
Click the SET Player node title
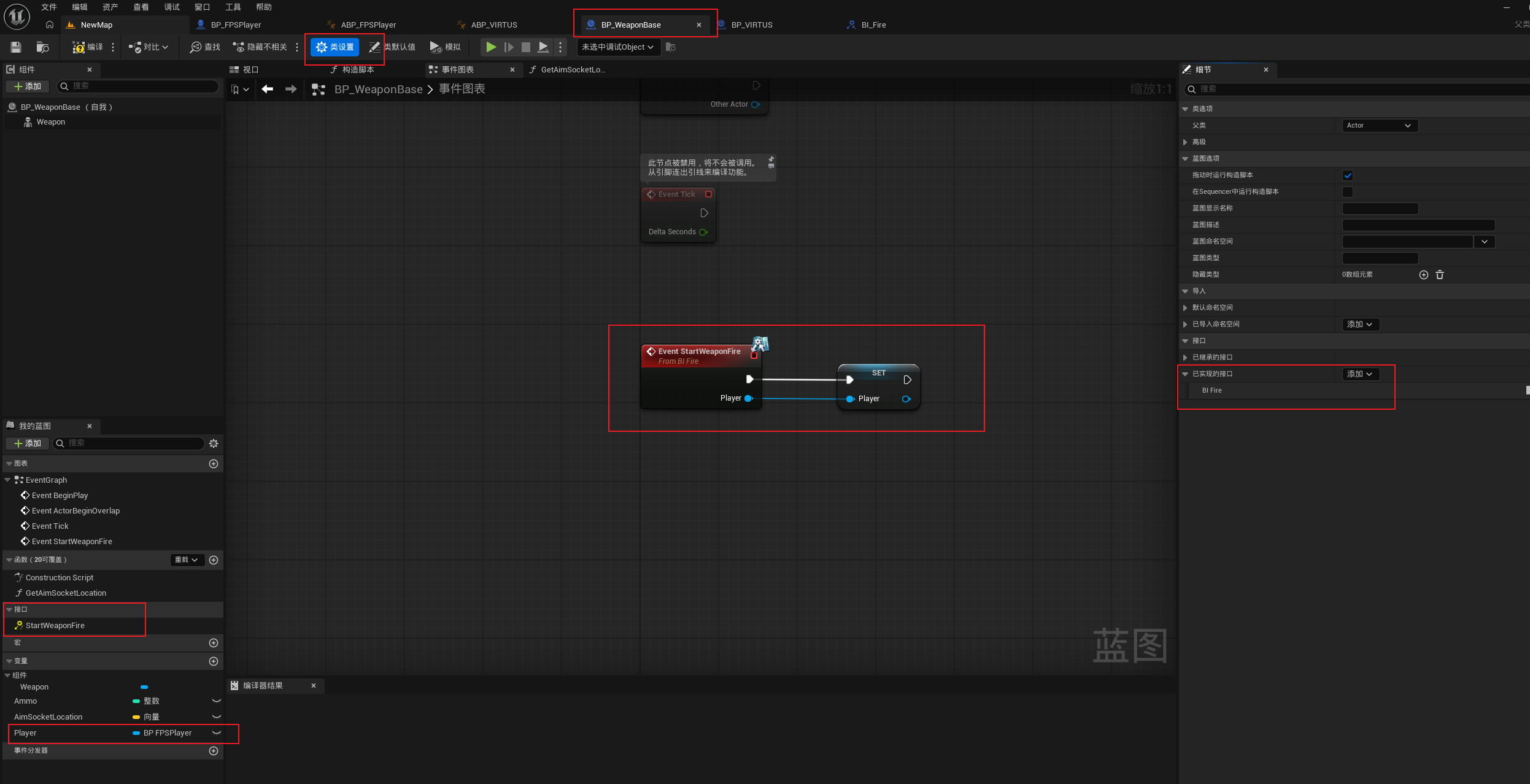coord(879,373)
